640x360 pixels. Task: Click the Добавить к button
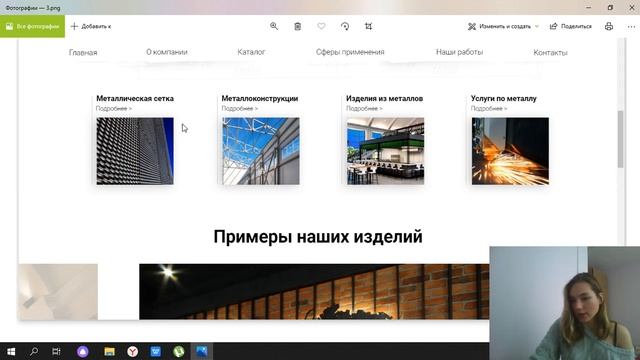(91, 26)
